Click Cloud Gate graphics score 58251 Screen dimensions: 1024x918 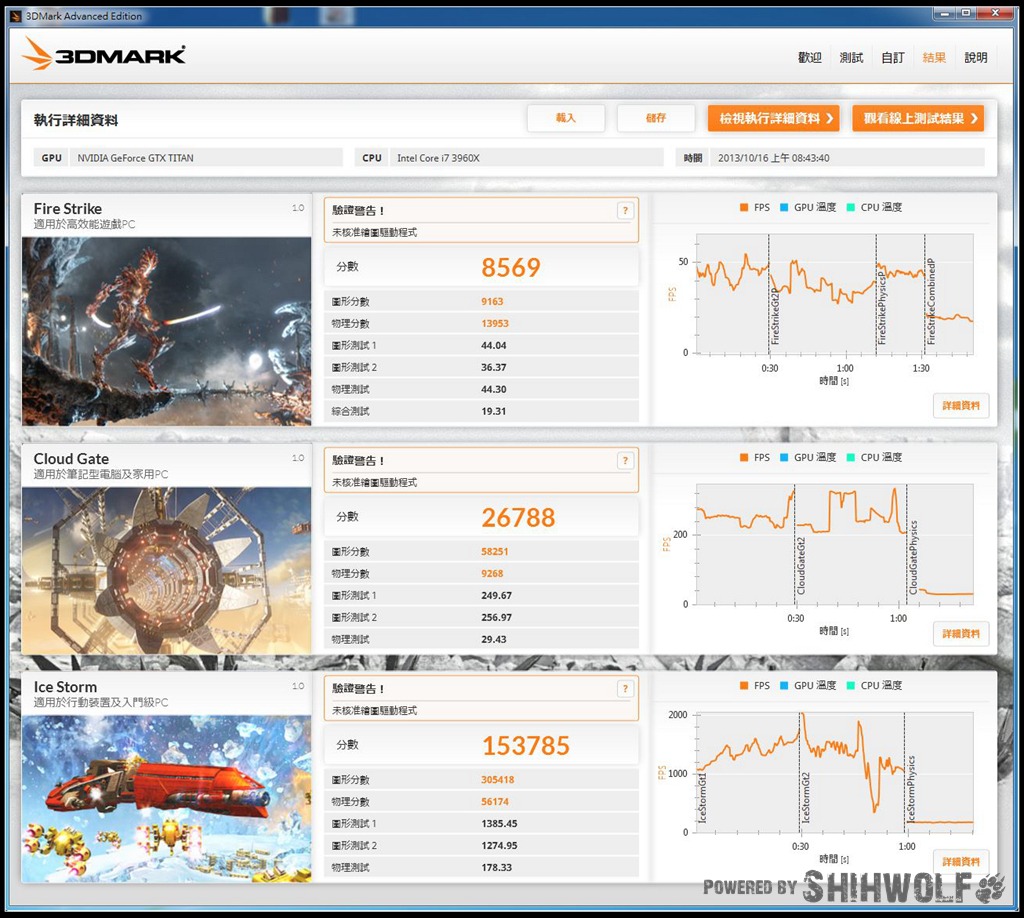[x=494, y=551]
